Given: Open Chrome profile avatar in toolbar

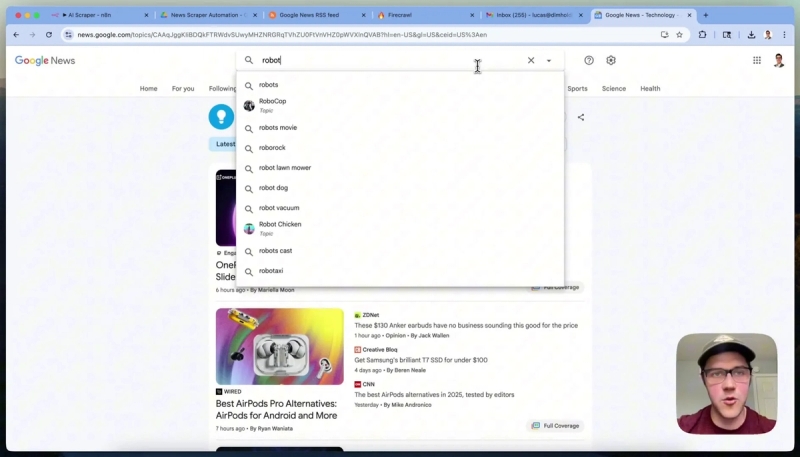Looking at the screenshot, I should click(x=768, y=35).
